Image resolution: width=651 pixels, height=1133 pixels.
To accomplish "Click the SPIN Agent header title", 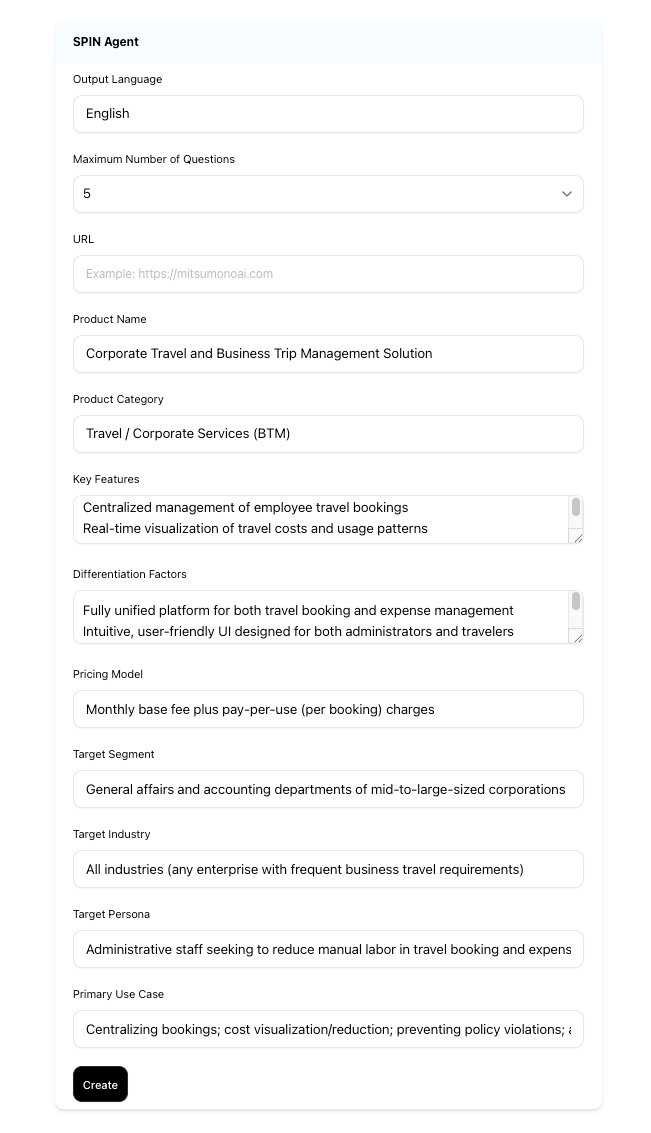I will [106, 42].
